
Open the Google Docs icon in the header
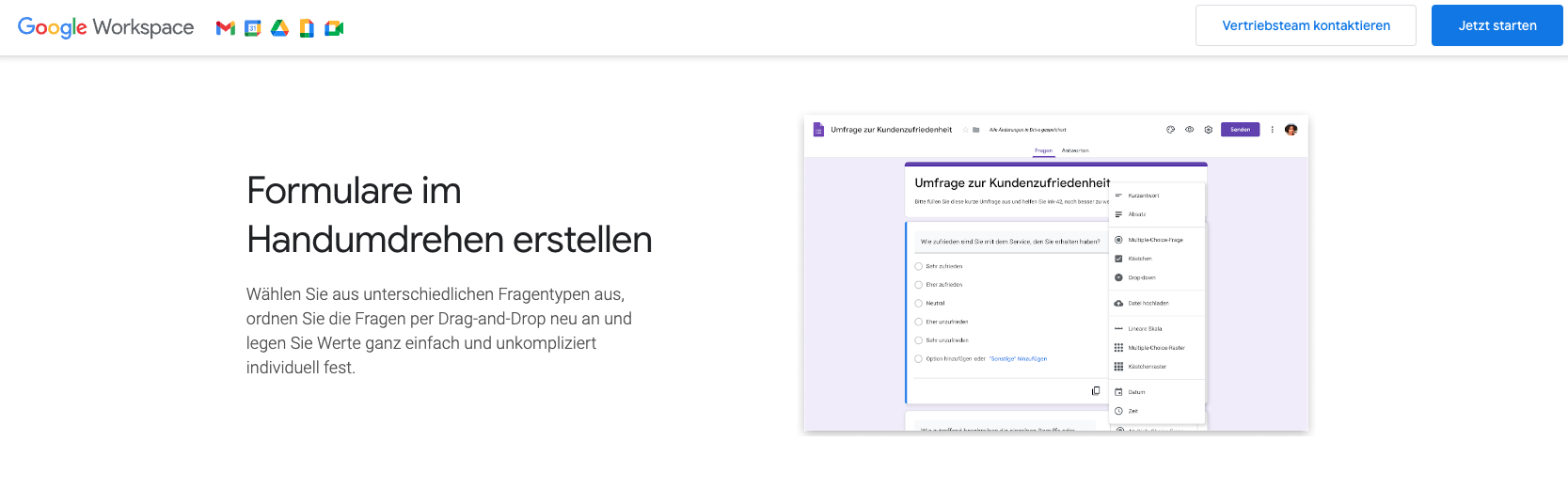pos(307,28)
